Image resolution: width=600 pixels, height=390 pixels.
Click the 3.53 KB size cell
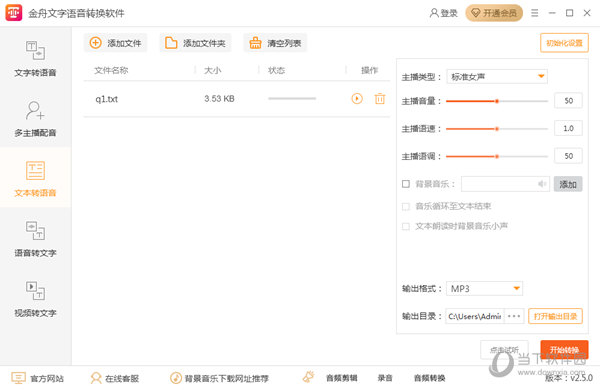click(x=219, y=99)
